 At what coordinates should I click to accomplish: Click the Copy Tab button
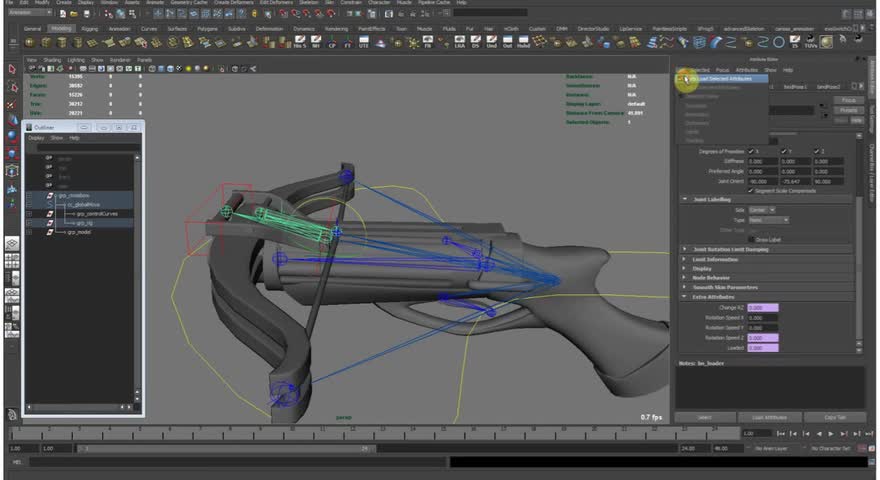pyautogui.click(x=835, y=417)
